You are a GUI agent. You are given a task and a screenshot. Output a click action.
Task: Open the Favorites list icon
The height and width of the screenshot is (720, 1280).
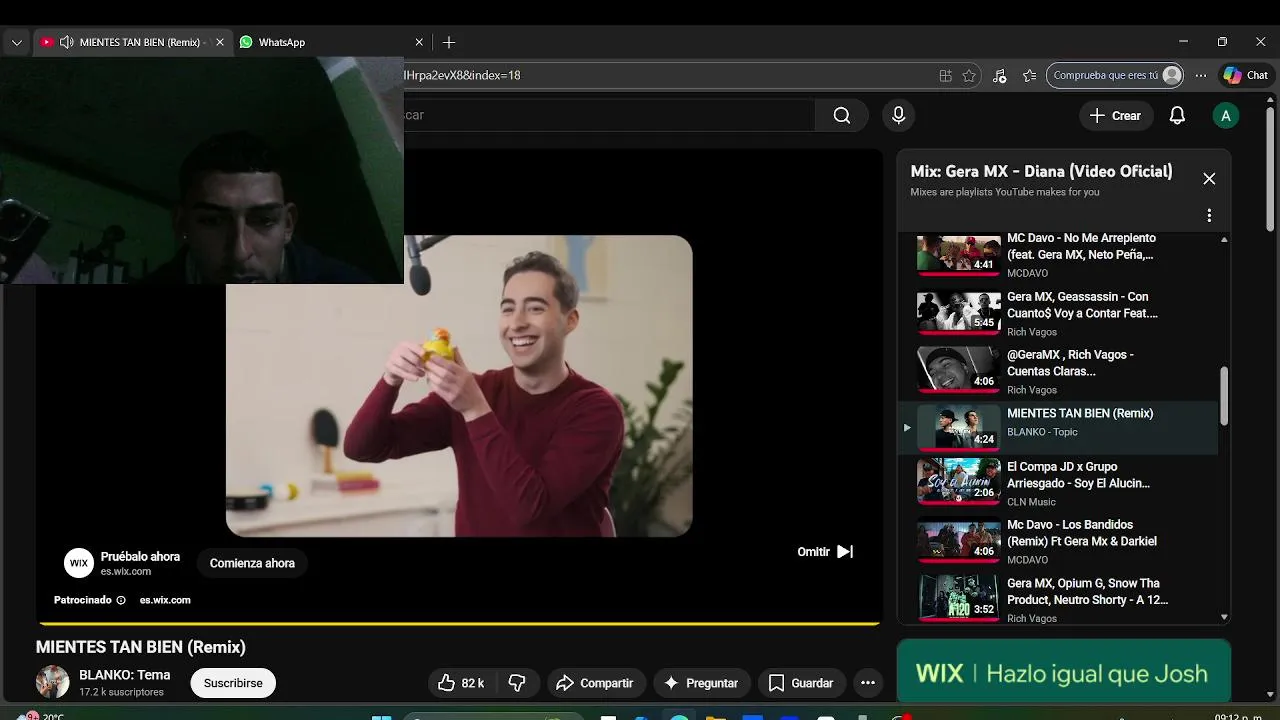pyautogui.click(x=1030, y=75)
